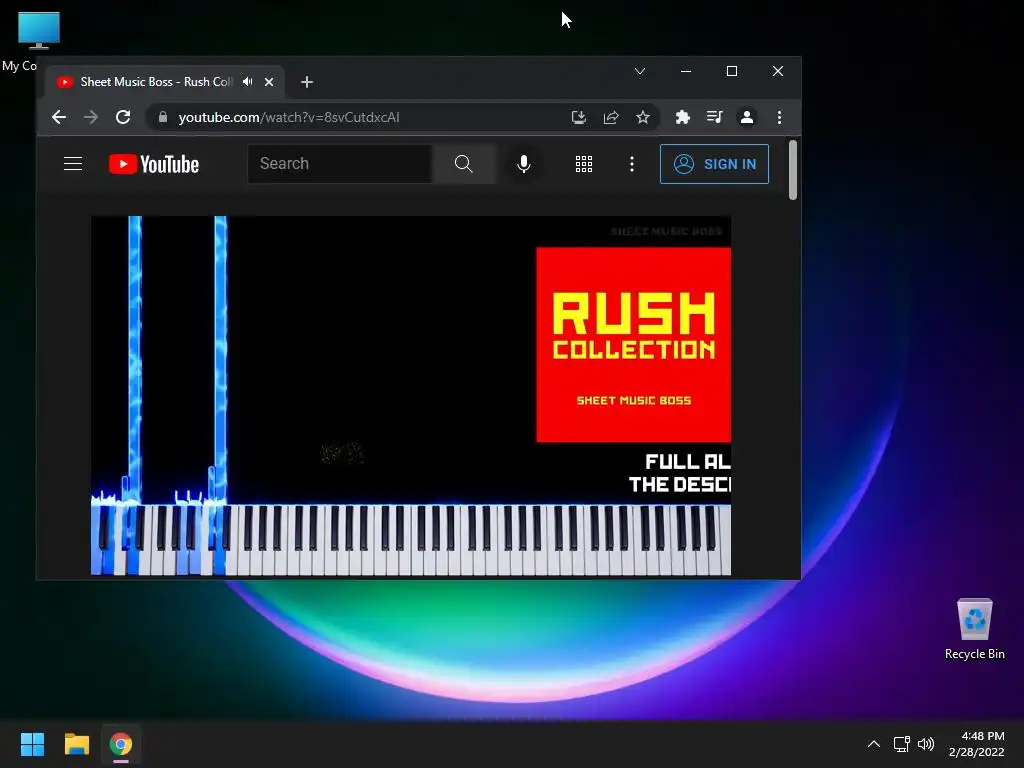The image size is (1024, 768).
Task: Minimize the Chrome window
Action: tap(686, 71)
